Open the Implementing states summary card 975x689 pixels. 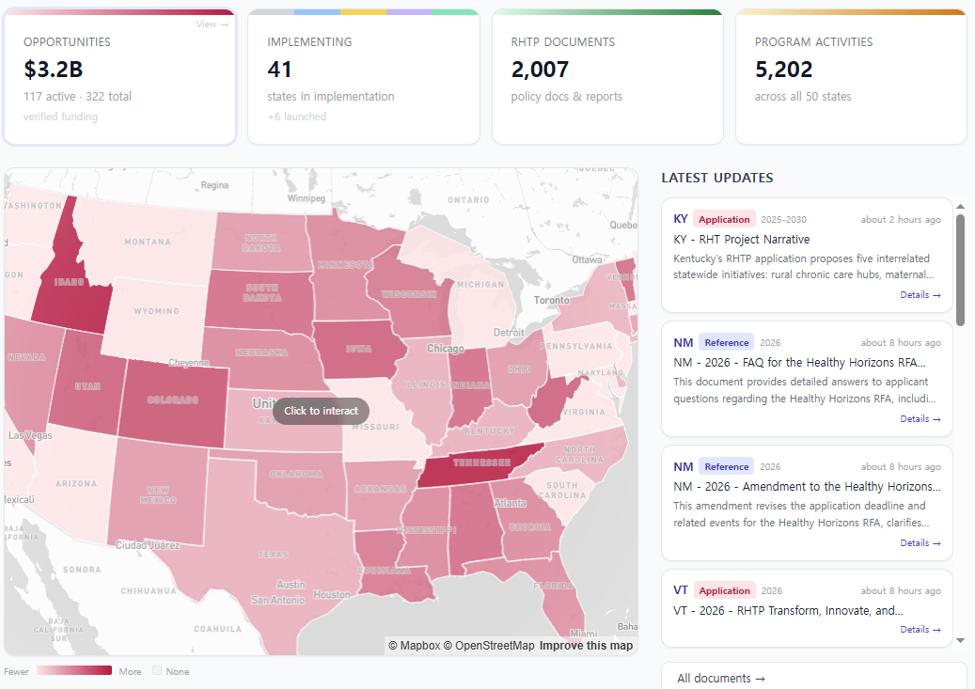pos(364,76)
